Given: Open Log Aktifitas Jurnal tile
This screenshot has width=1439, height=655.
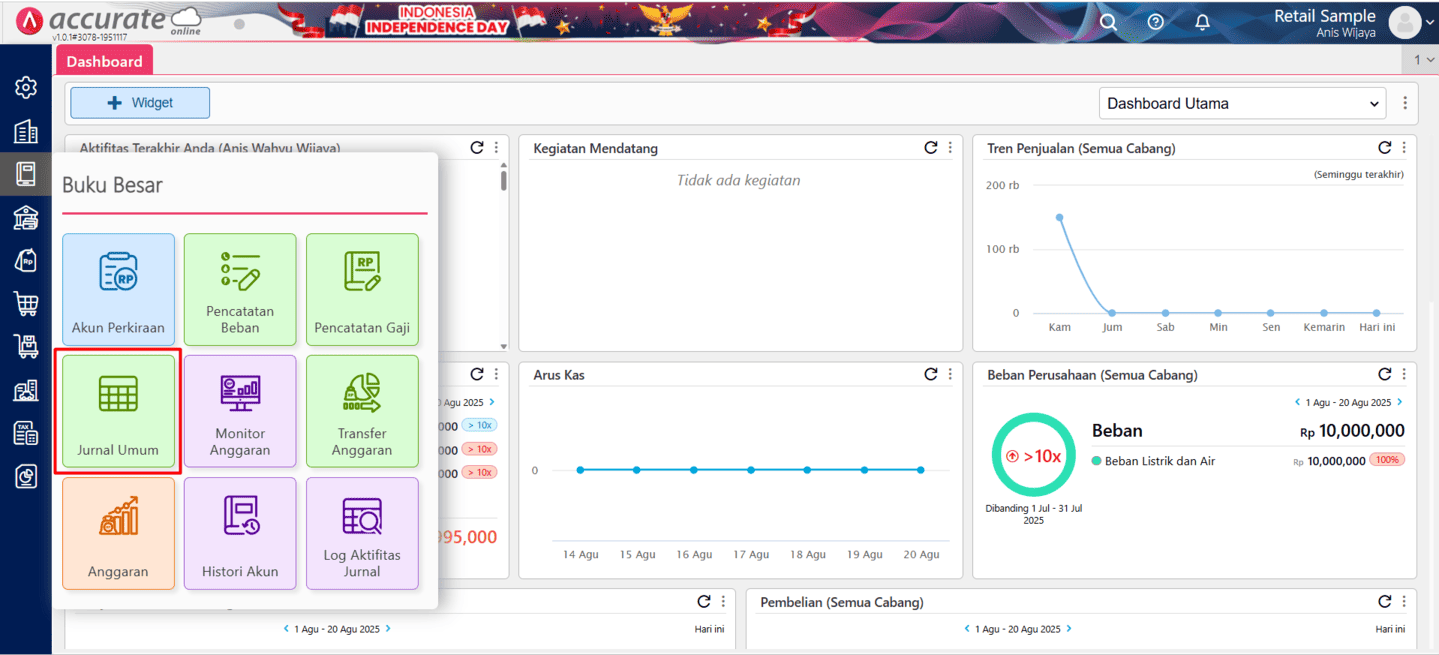Looking at the screenshot, I should pyautogui.click(x=362, y=533).
